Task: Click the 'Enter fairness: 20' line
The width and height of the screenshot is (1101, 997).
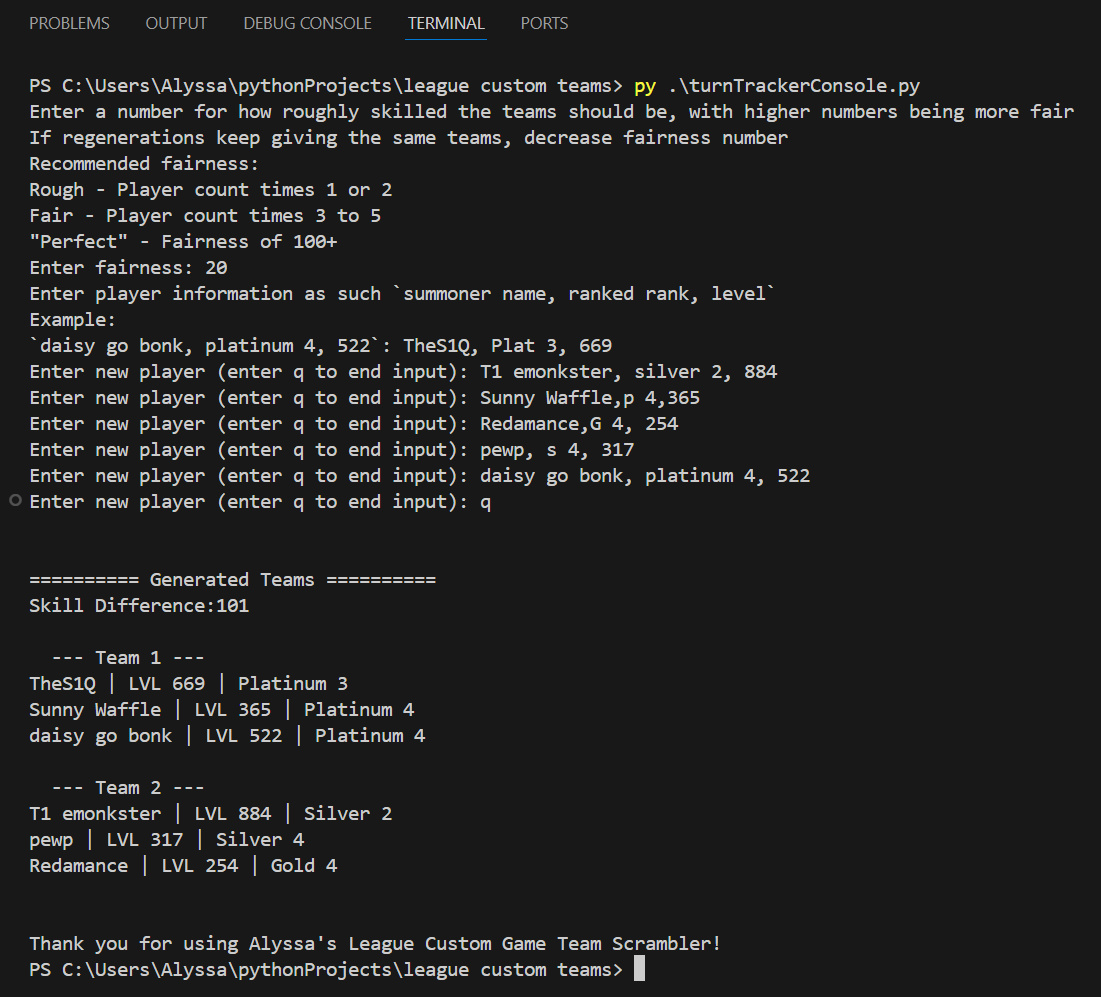Action: point(128,268)
